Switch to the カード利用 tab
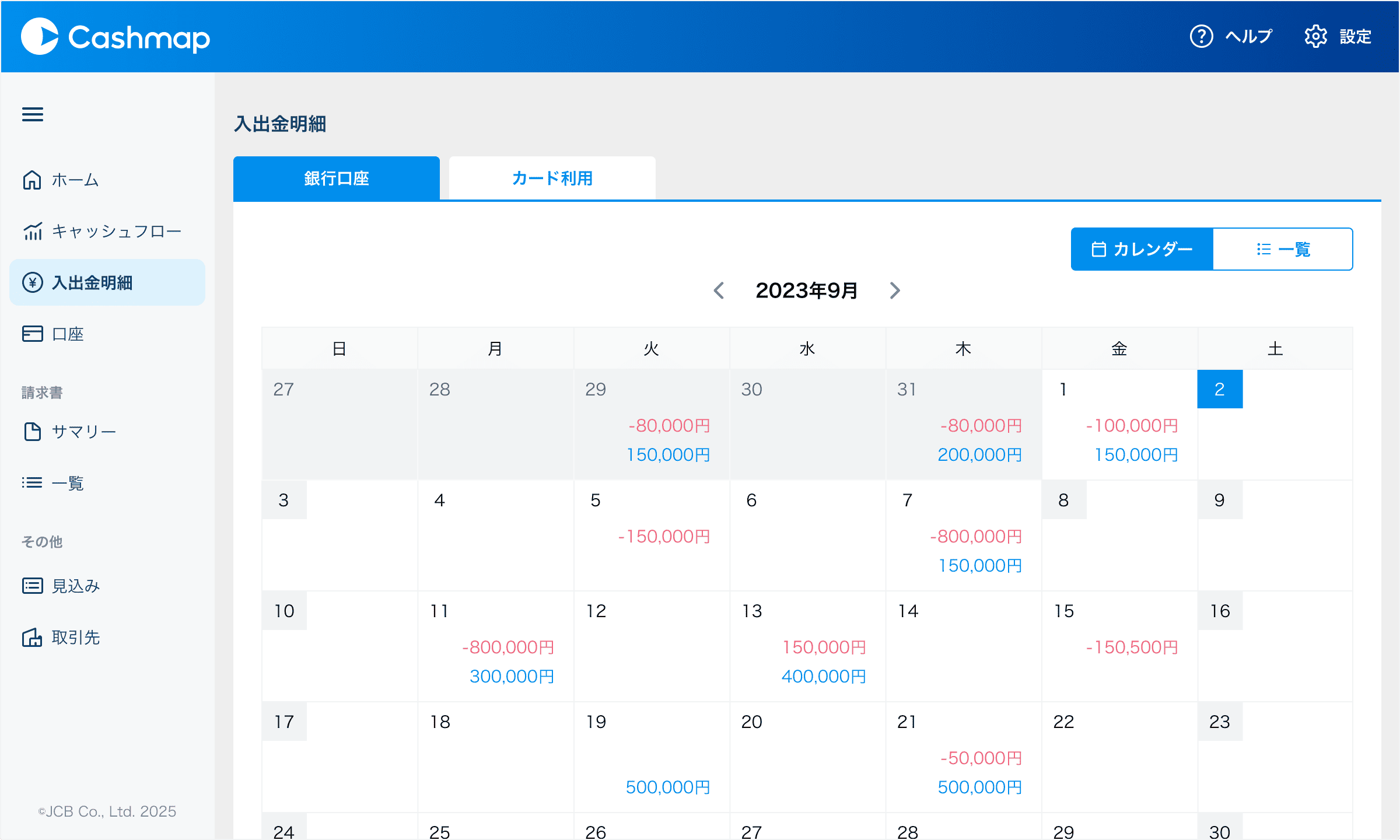 click(552, 178)
